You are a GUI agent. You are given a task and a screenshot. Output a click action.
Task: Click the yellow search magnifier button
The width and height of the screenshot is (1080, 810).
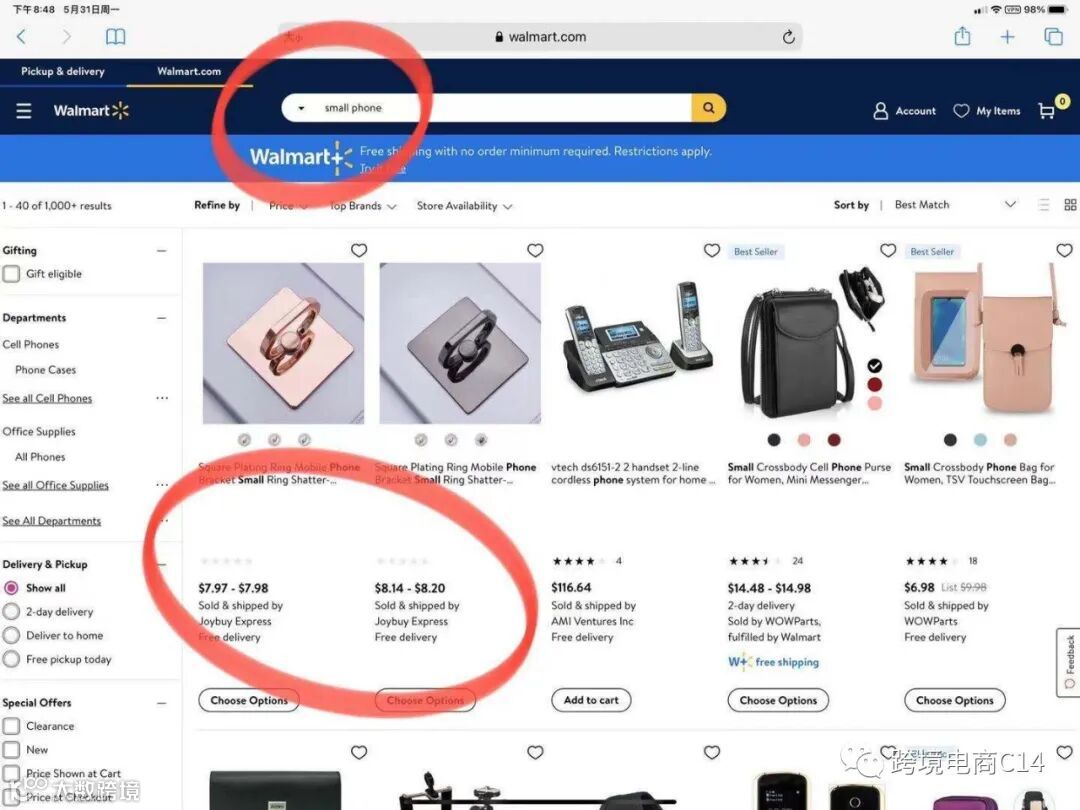click(708, 108)
